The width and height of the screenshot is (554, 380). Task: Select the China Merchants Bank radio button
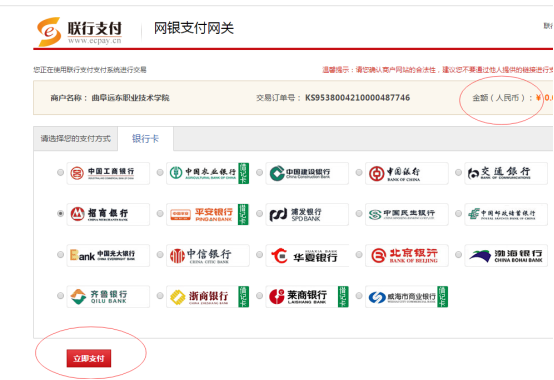[x=60, y=214]
